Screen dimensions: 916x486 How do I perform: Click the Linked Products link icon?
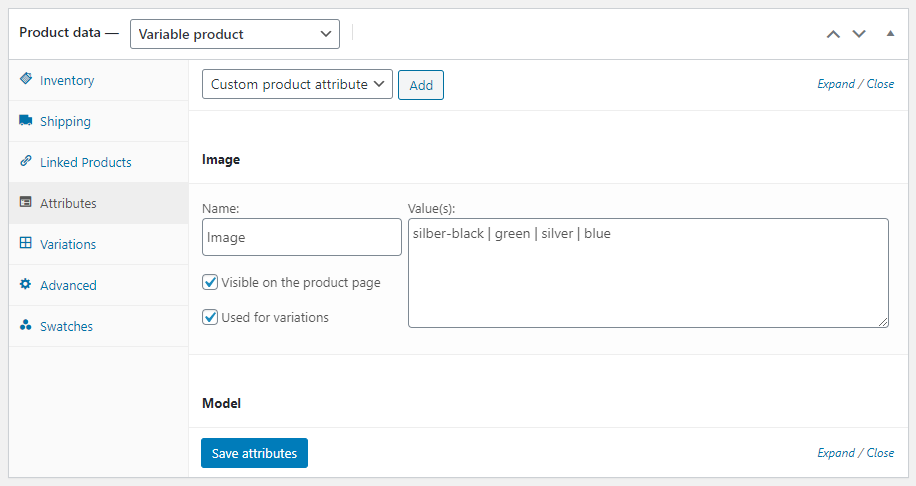26,161
